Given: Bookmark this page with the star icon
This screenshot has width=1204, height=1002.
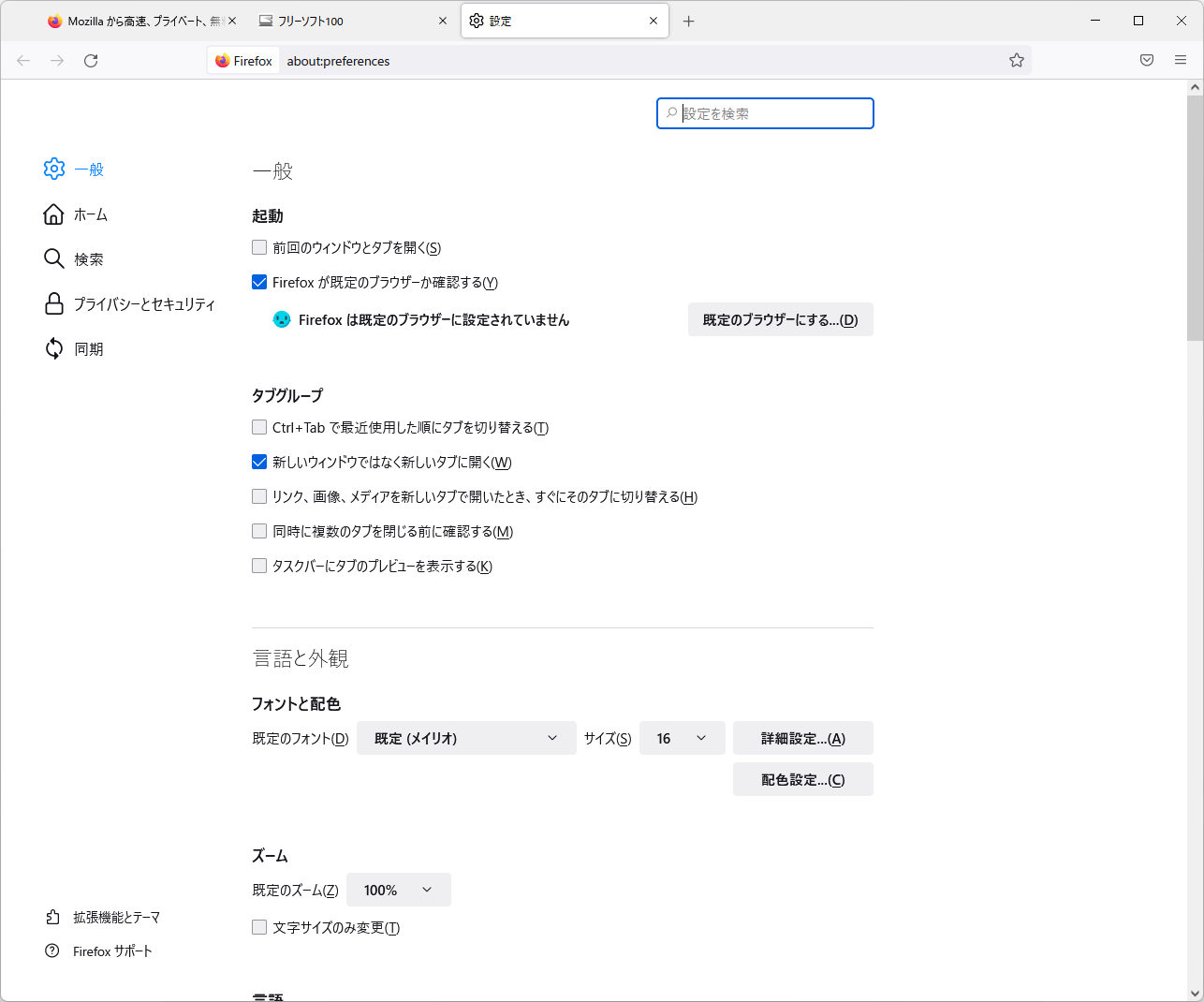Looking at the screenshot, I should click(1017, 61).
